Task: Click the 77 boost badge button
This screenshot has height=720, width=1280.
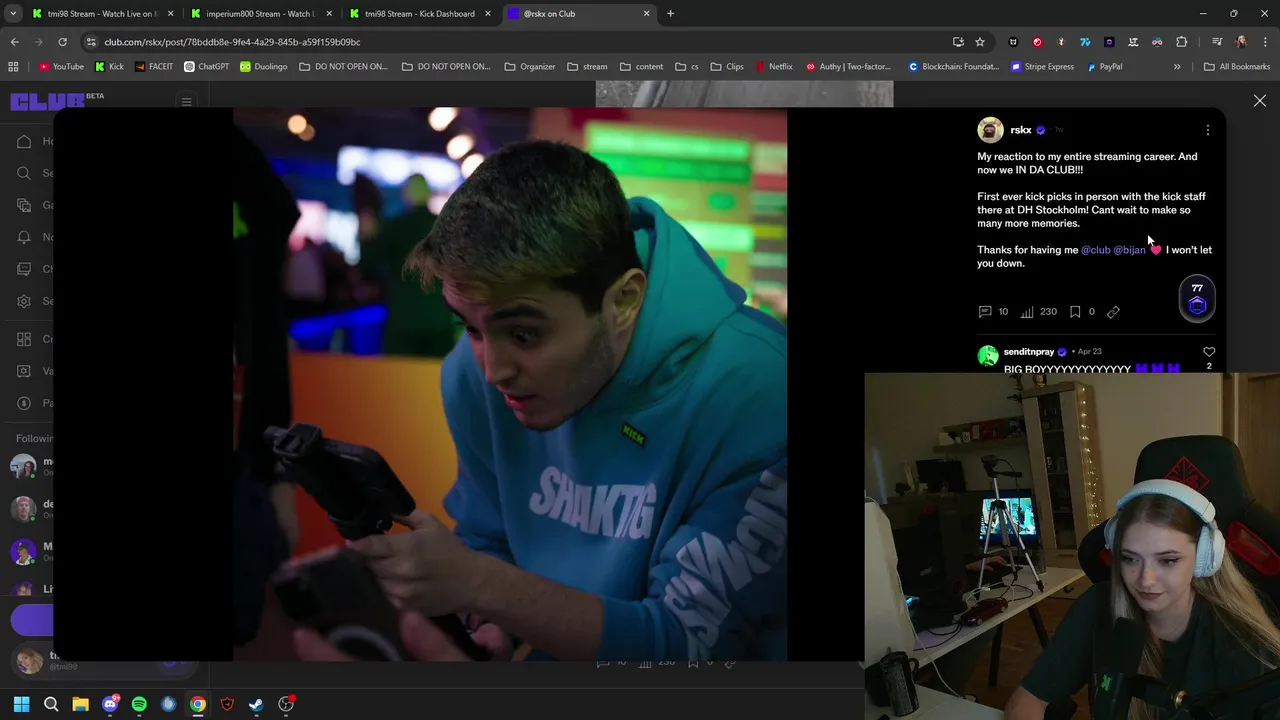Action: (x=1197, y=300)
